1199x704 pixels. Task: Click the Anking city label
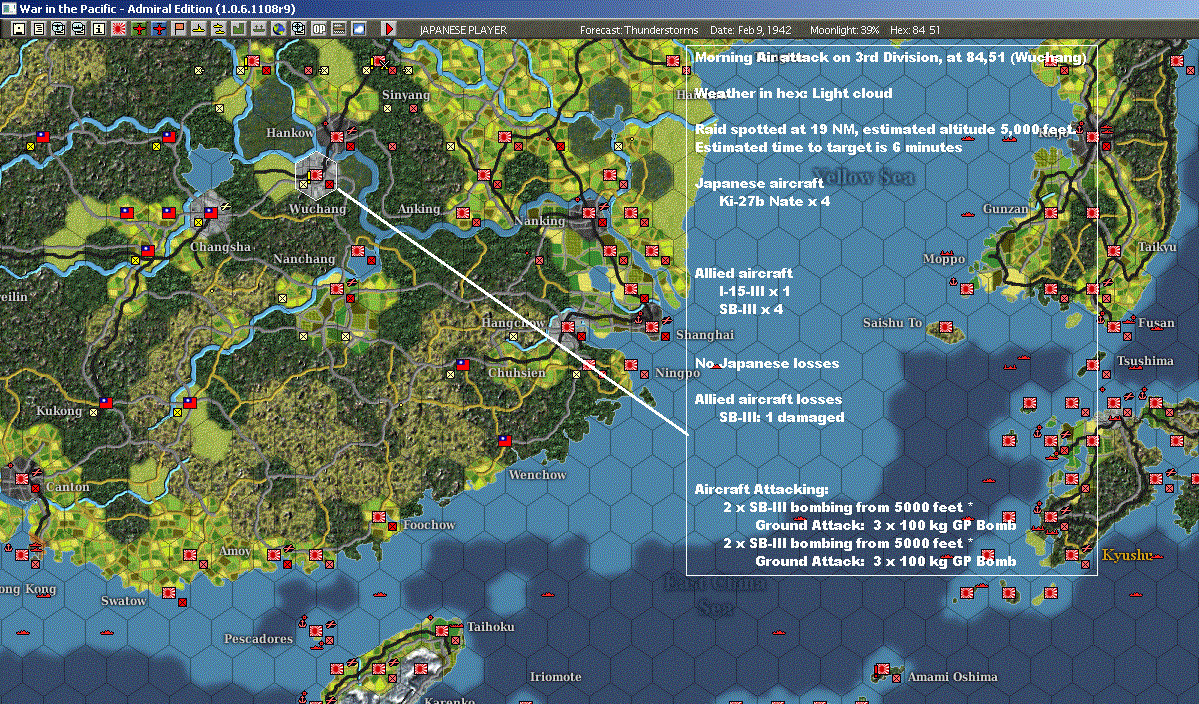coord(419,209)
